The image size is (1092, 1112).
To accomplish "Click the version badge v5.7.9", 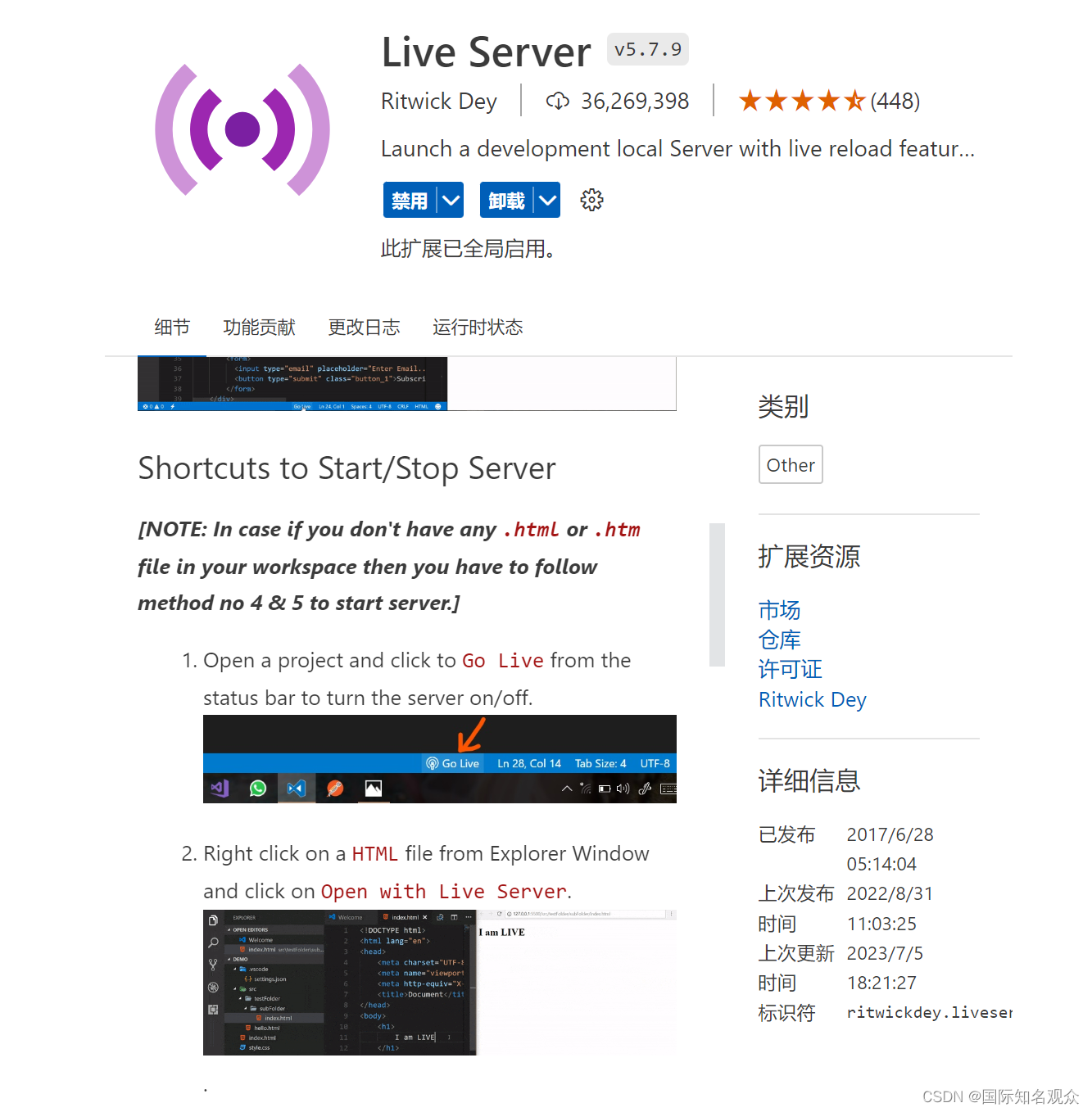I will 648,49.
